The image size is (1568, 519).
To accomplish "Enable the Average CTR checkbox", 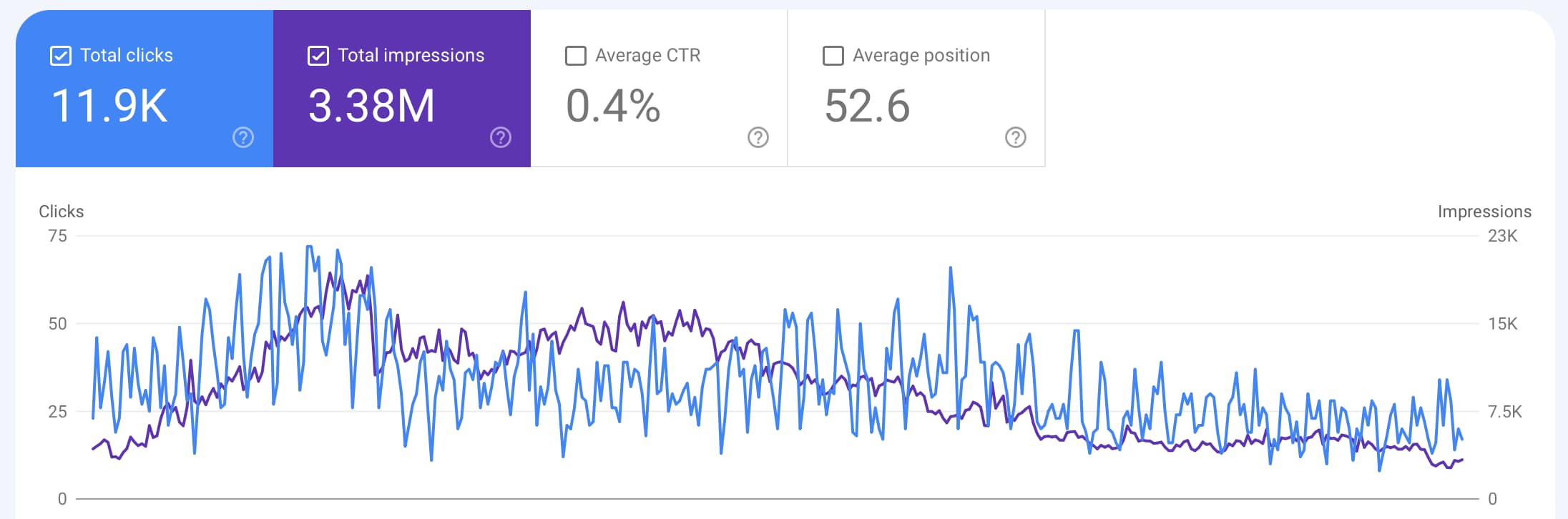I will pyautogui.click(x=576, y=56).
